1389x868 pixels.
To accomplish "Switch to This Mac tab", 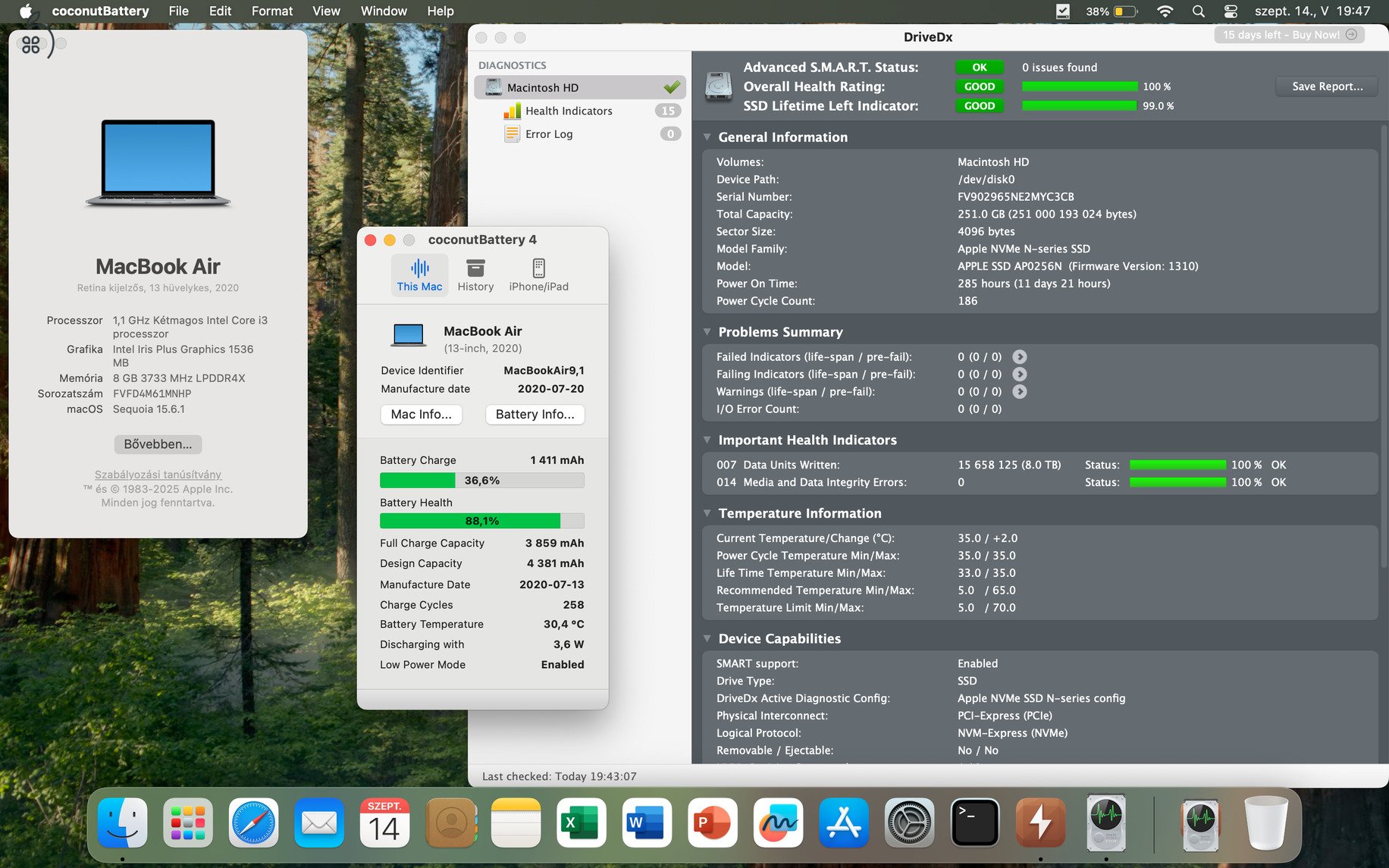I will [419, 275].
